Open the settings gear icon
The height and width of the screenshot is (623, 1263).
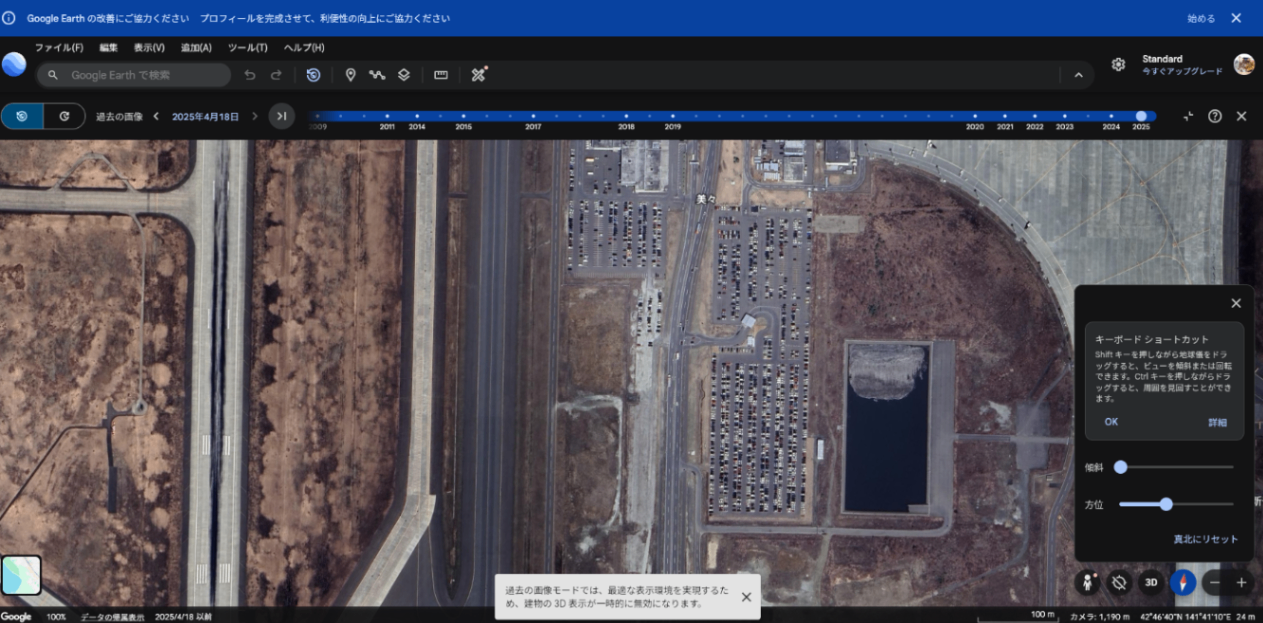tap(1118, 64)
